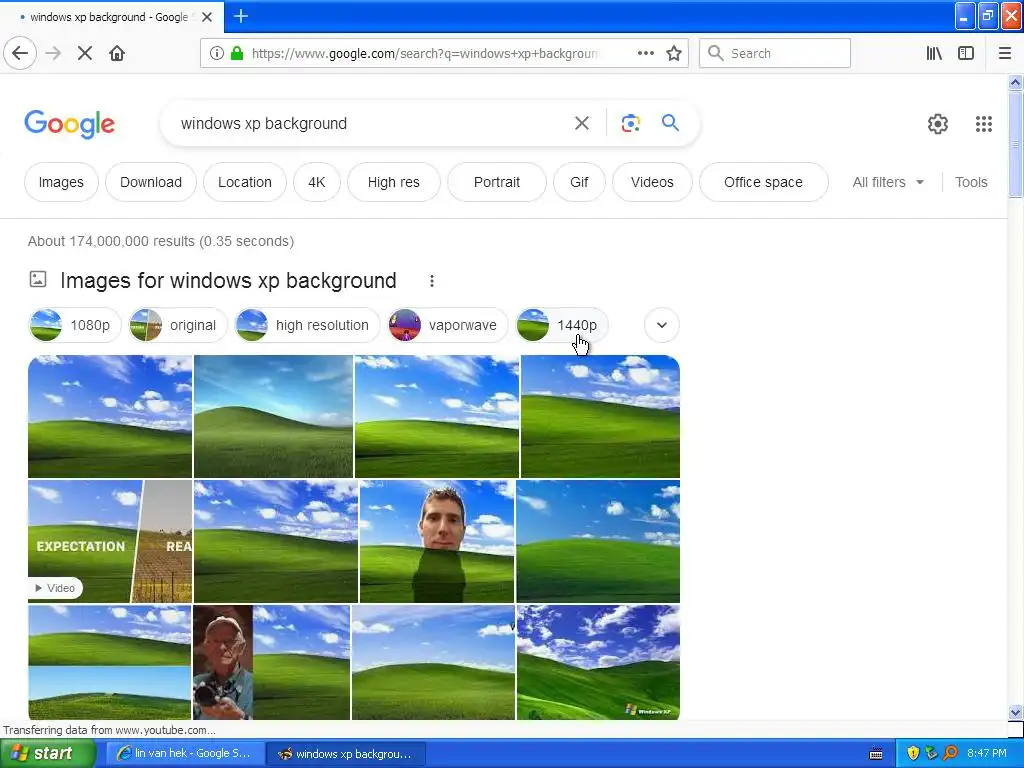The height and width of the screenshot is (768, 1024).
Task: Search by image with the Lens camera icon
Action: (630, 123)
